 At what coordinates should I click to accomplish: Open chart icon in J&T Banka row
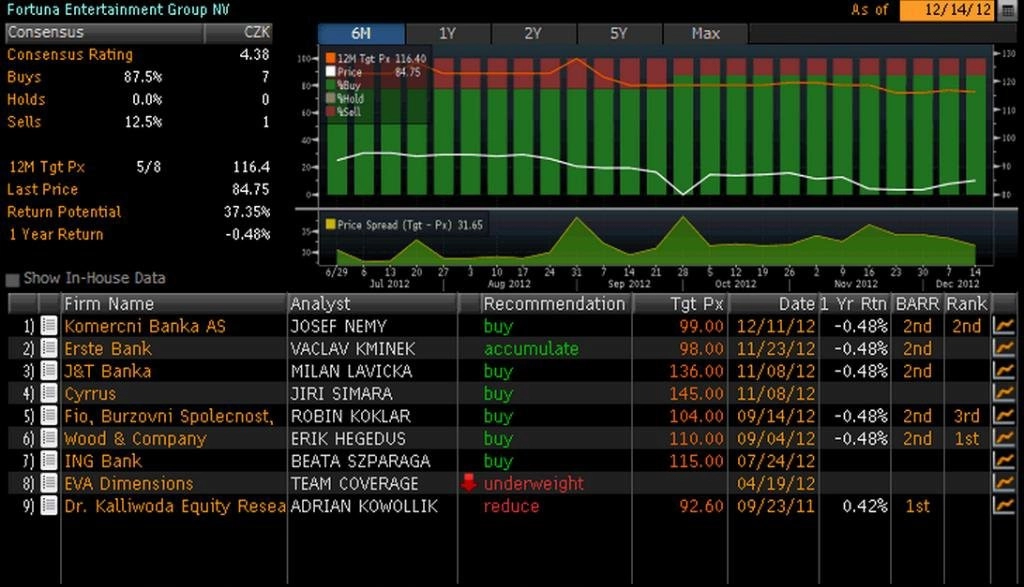pyautogui.click(x=1003, y=371)
